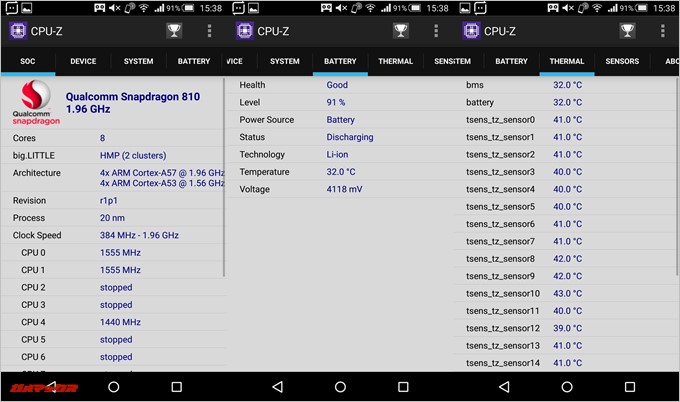
Task: Open the overflow menu on the SoC screen
Action: (x=209, y=31)
